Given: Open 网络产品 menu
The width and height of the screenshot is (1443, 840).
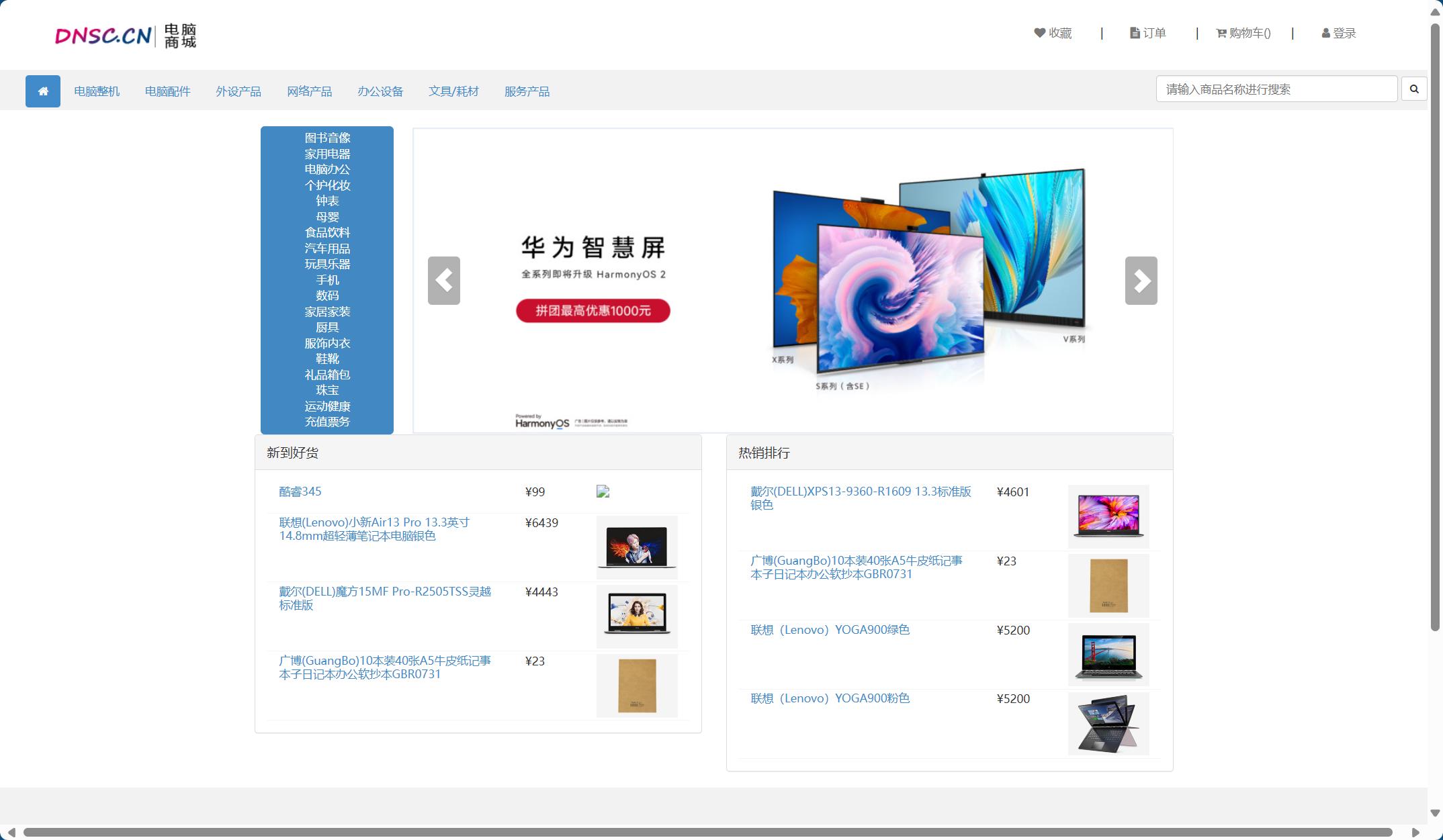Looking at the screenshot, I should (x=310, y=91).
